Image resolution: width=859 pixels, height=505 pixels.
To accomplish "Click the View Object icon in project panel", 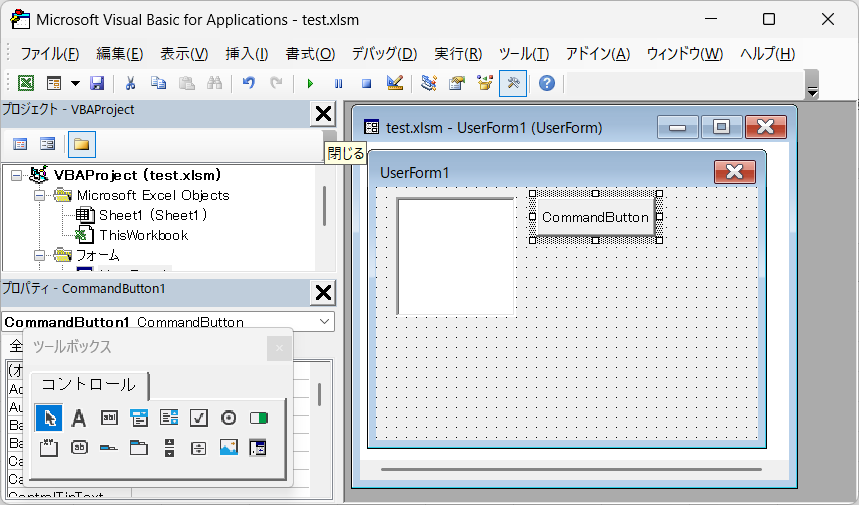I will (x=48, y=144).
